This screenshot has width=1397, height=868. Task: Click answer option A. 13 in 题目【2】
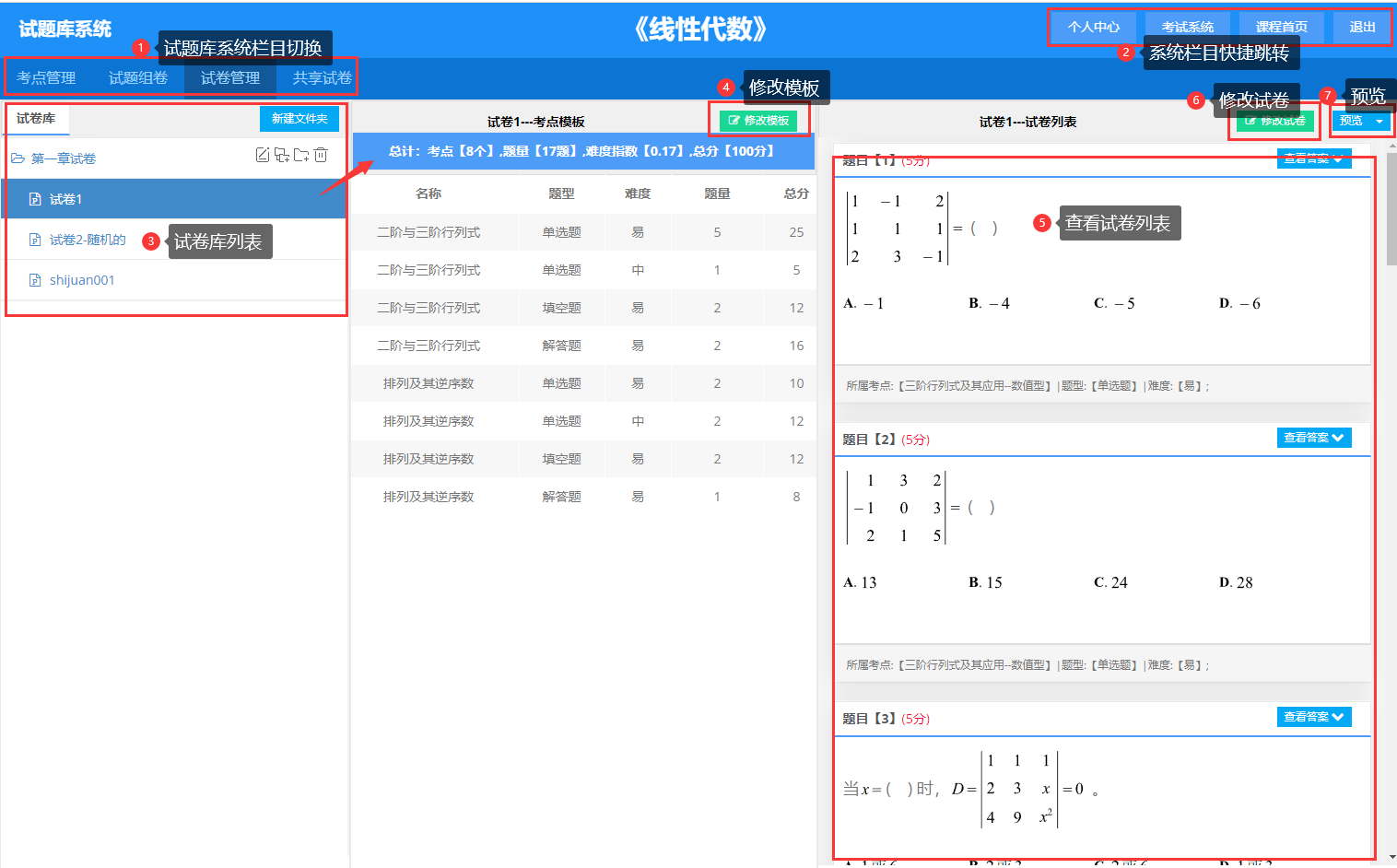click(860, 582)
